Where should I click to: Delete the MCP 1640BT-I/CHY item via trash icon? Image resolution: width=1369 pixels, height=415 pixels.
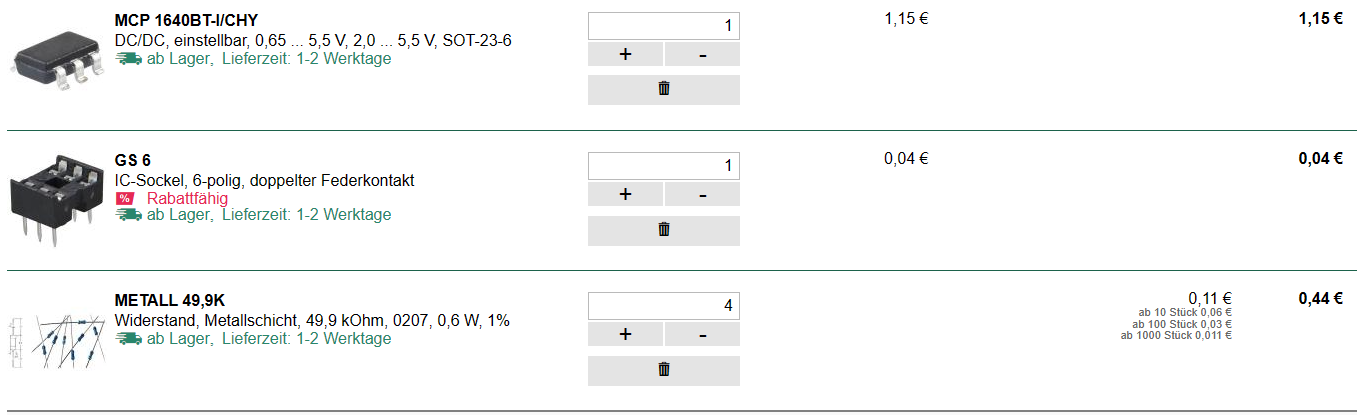click(x=663, y=89)
